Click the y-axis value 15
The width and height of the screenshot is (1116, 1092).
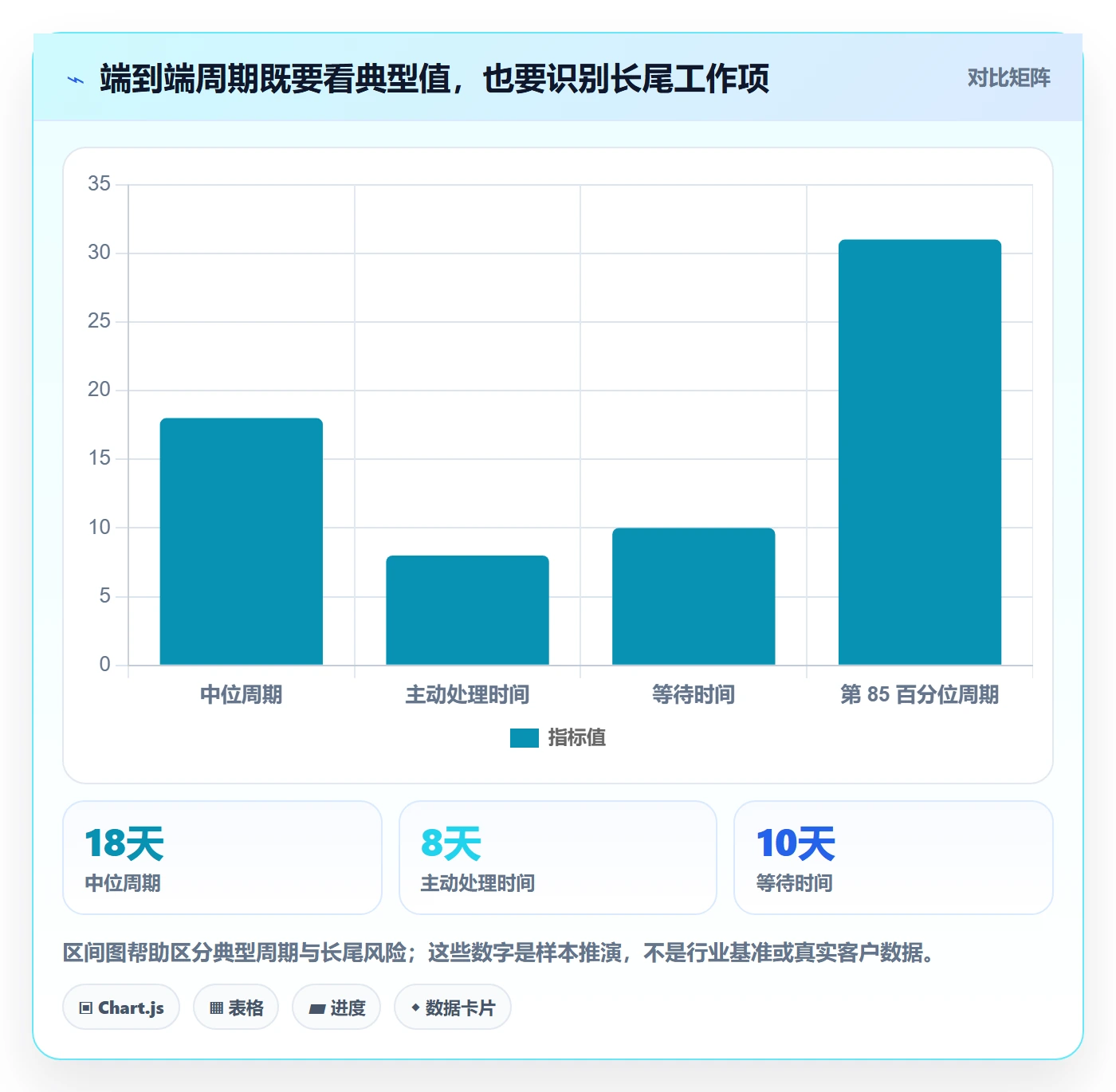[x=100, y=458]
